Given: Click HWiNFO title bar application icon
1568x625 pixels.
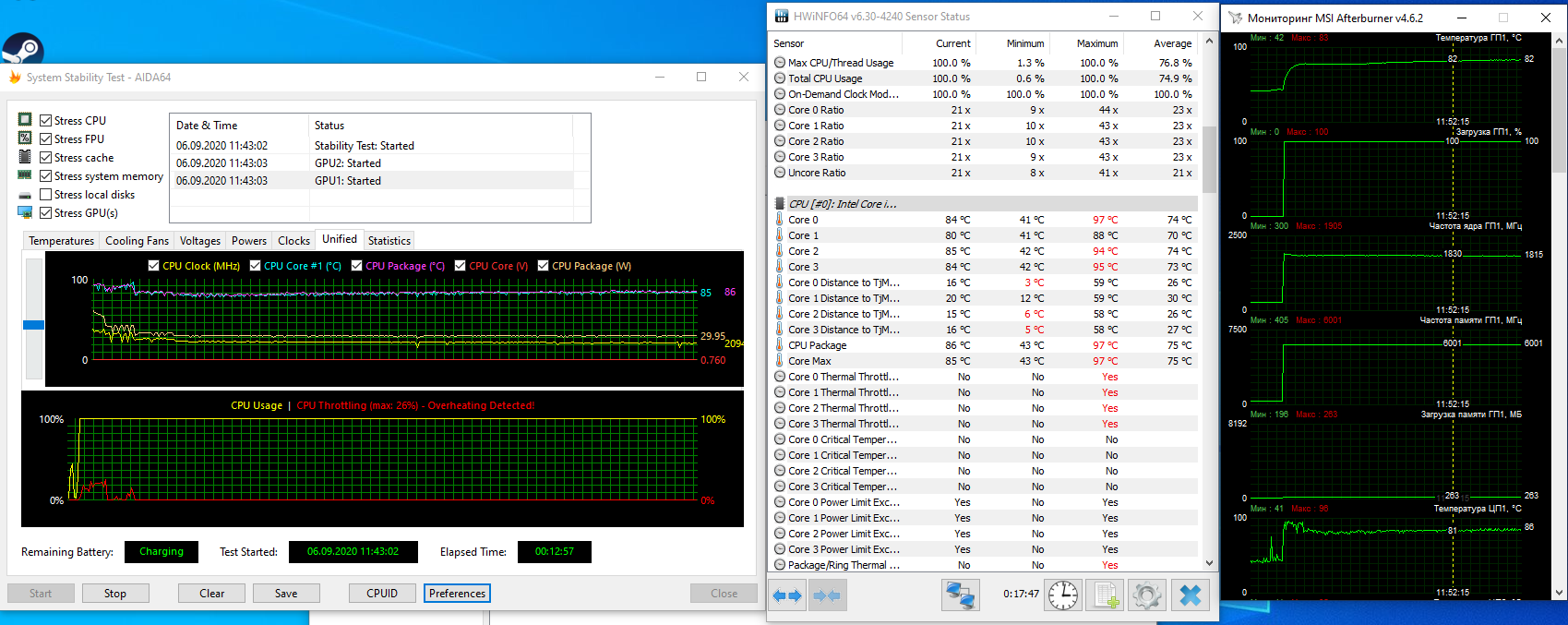Looking at the screenshot, I should [782, 16].
